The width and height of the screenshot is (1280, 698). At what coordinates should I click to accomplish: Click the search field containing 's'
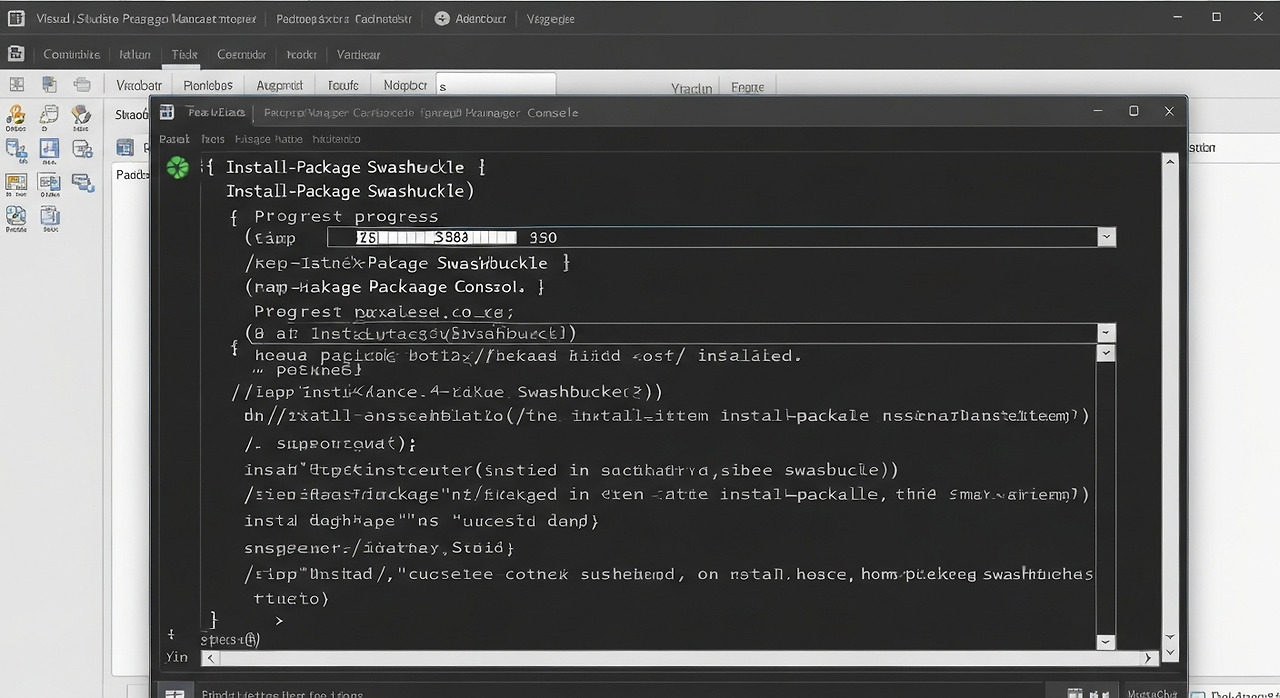(x=495, y=86)
